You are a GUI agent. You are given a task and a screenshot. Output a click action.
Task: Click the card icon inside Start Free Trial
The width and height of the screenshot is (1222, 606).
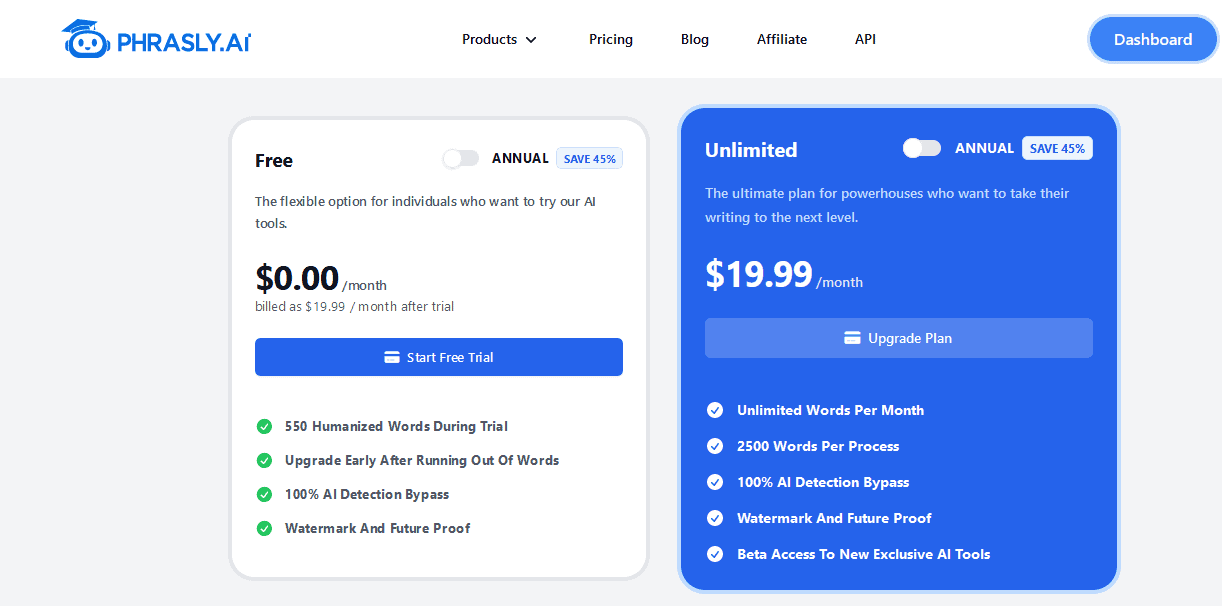(x=392, y=357)
